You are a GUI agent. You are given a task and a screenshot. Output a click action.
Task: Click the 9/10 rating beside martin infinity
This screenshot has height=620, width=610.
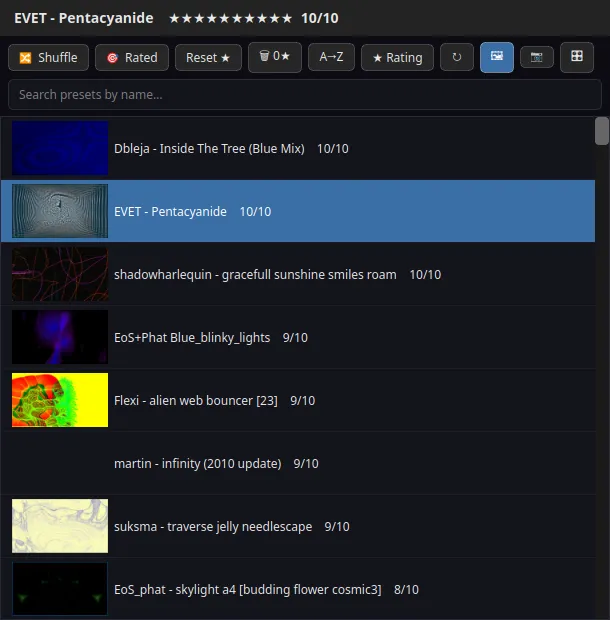point(306,463)
